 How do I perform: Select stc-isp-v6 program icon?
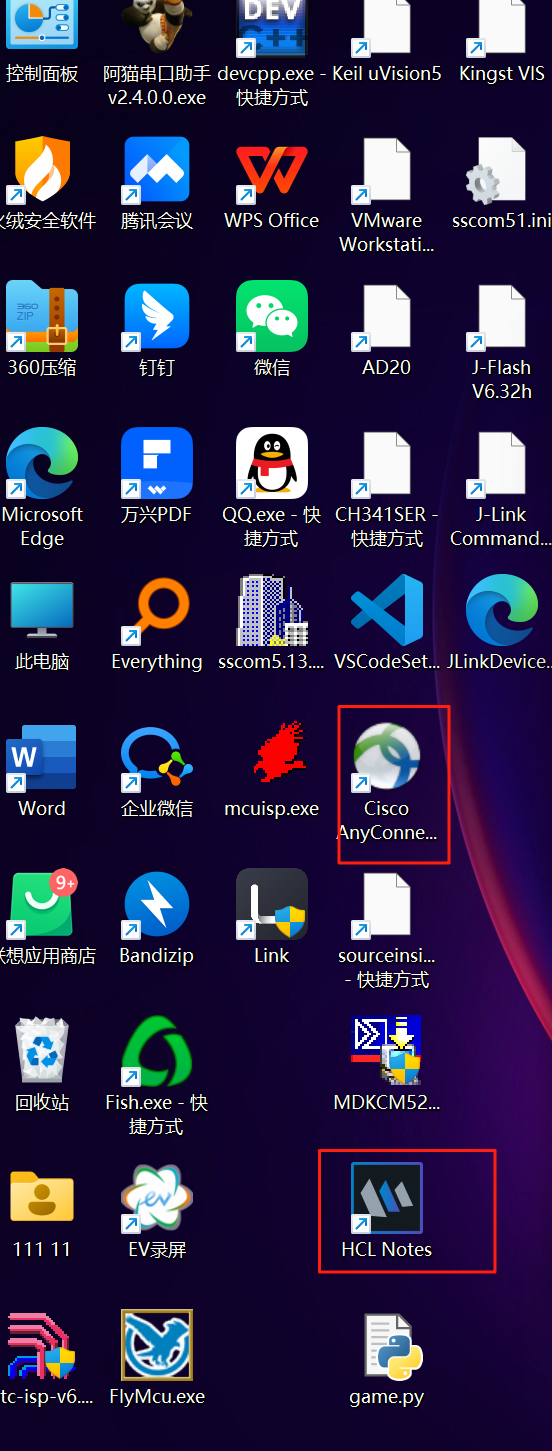(42, 1347)
